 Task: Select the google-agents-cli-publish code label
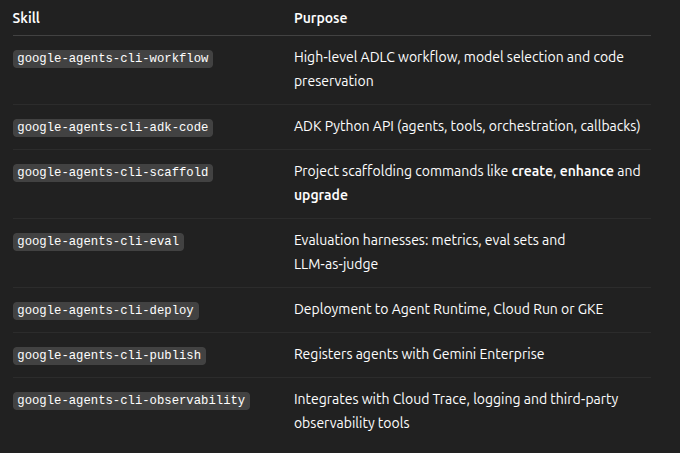click(x=109, y=355)
